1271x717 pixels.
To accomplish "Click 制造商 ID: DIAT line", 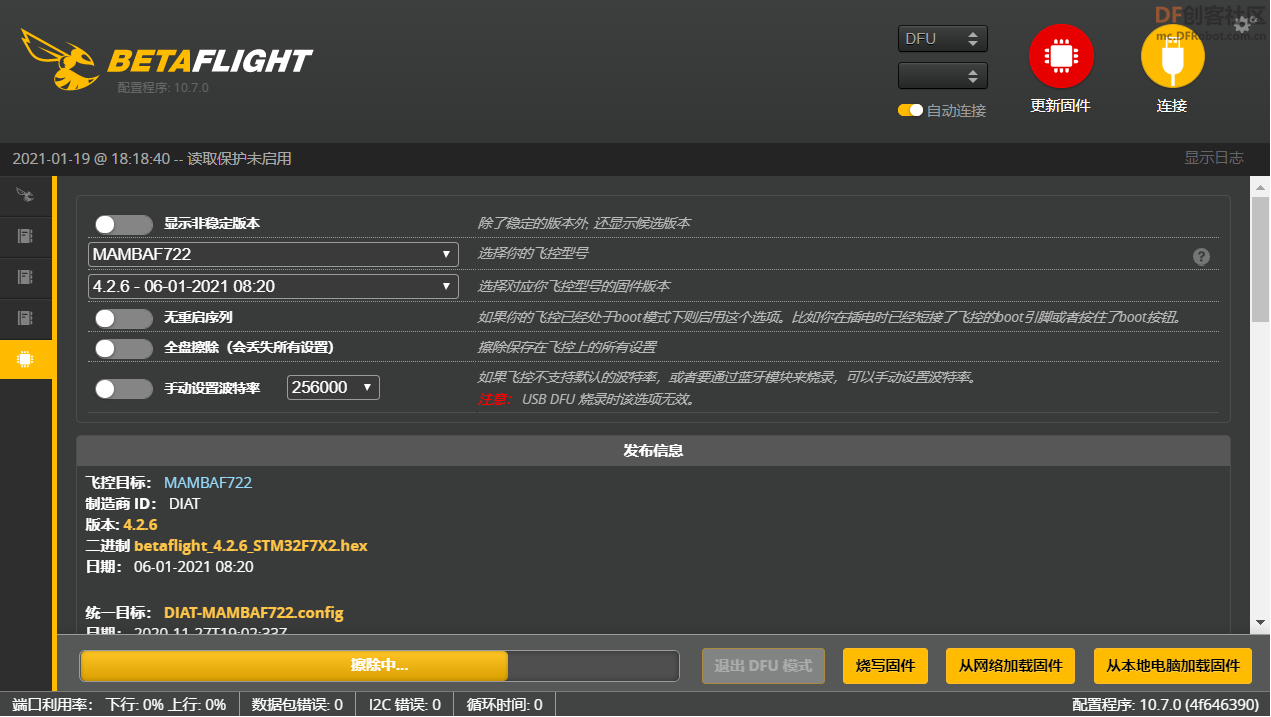I will [143, 504].
